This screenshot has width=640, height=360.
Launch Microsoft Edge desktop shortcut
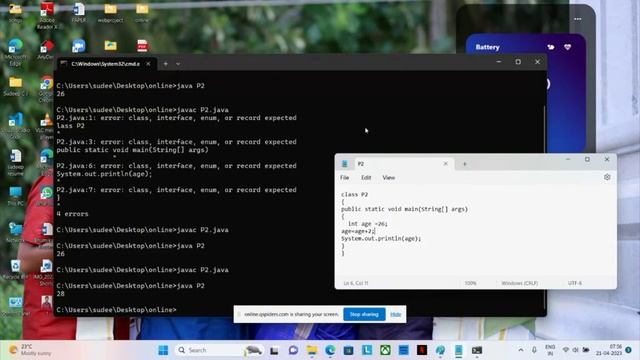click(x=16, y=52)
